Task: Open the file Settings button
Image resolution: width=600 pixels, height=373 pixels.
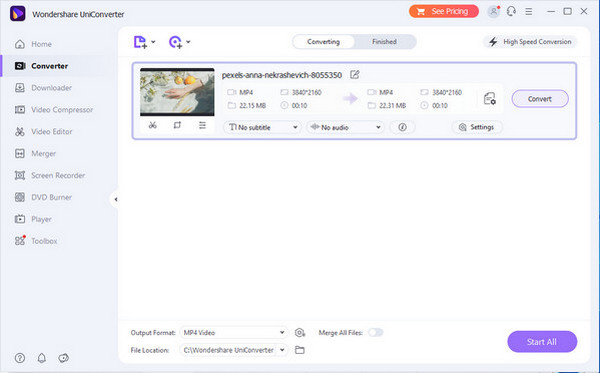Action: pos(477,127)
